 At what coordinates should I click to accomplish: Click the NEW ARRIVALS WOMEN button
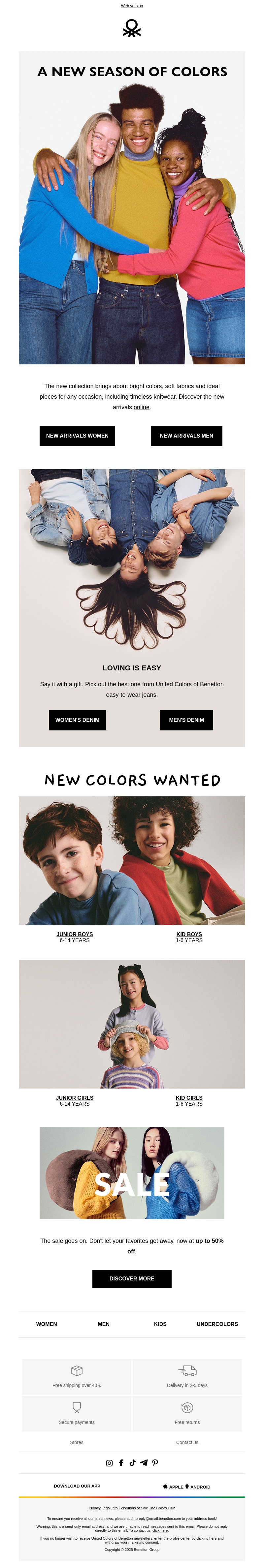pyautogui.click(x=78, y=436)
